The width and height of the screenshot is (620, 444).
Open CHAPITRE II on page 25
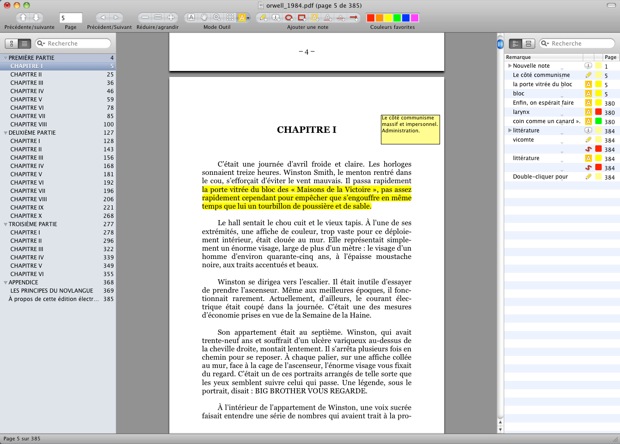tap(58, 74)
